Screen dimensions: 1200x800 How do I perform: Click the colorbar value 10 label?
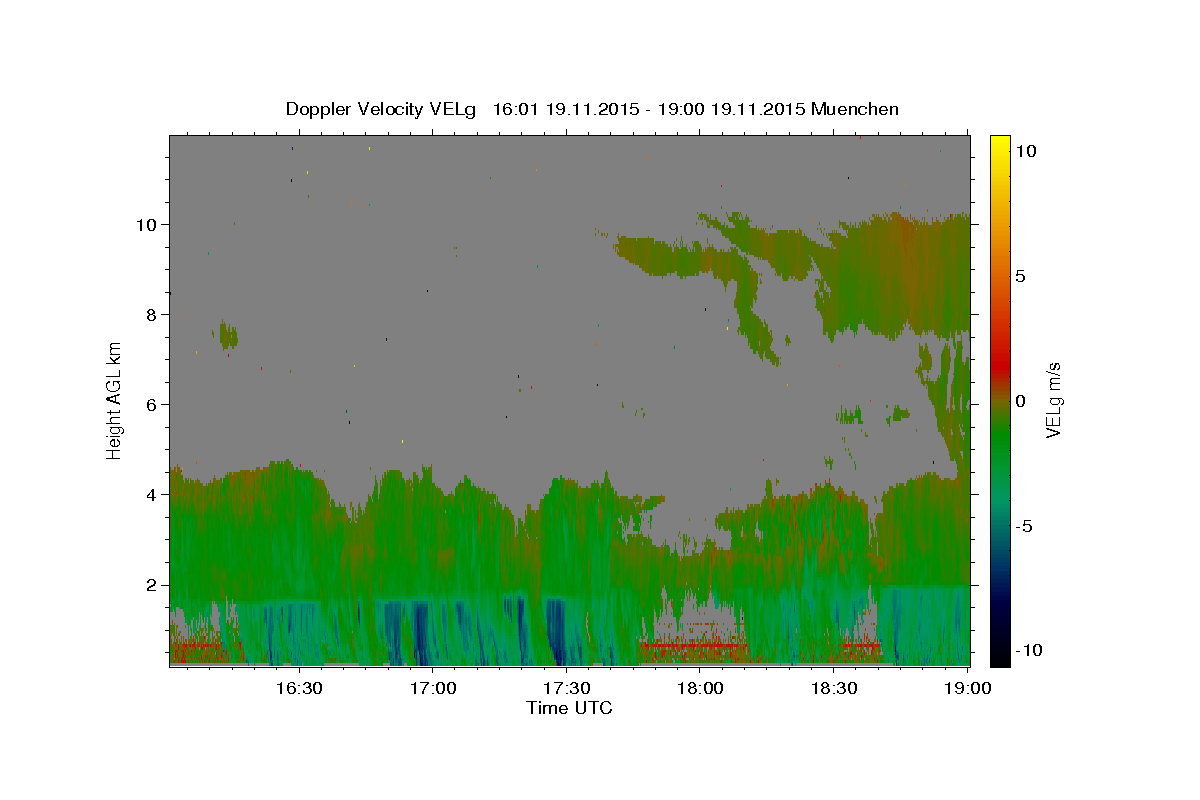(x=1025, y=151)
